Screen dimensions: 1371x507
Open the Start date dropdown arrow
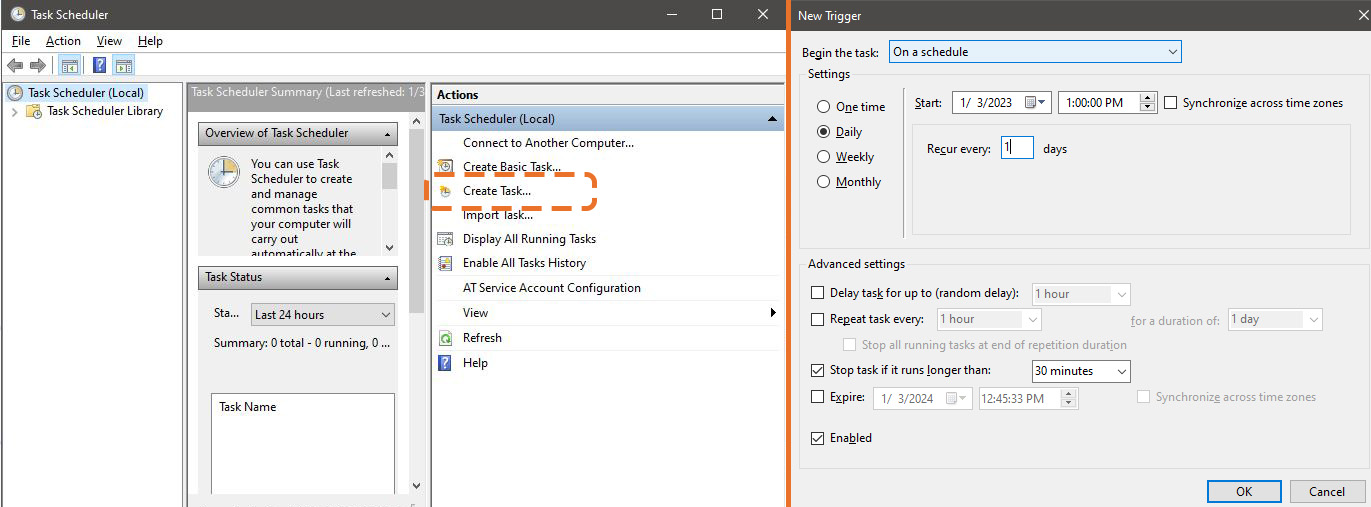click(1042, 103)
